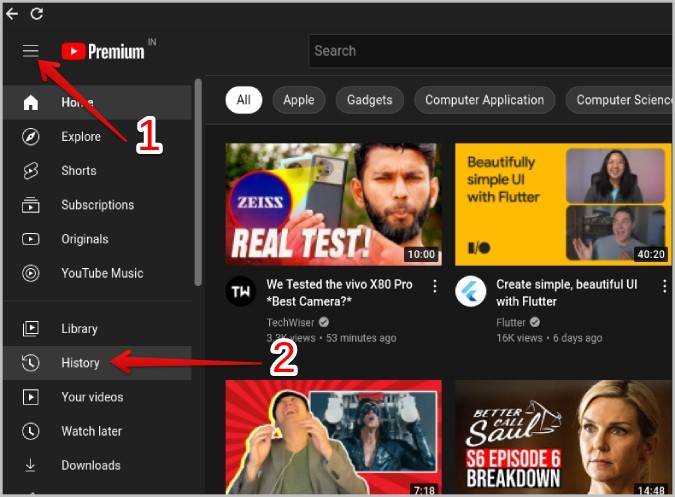Open the History sidebar entry
This screenshot has height=497, width=675.
(x=97, y=363)
